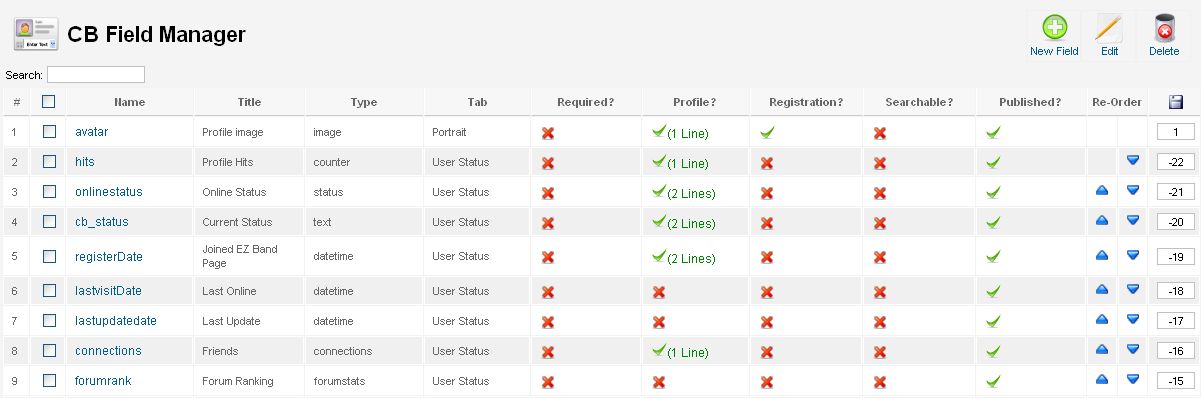Click the order number box for avatar
Image resolution: width=1201 pixels, height=398 pixels.
(x=1176, y=132)
